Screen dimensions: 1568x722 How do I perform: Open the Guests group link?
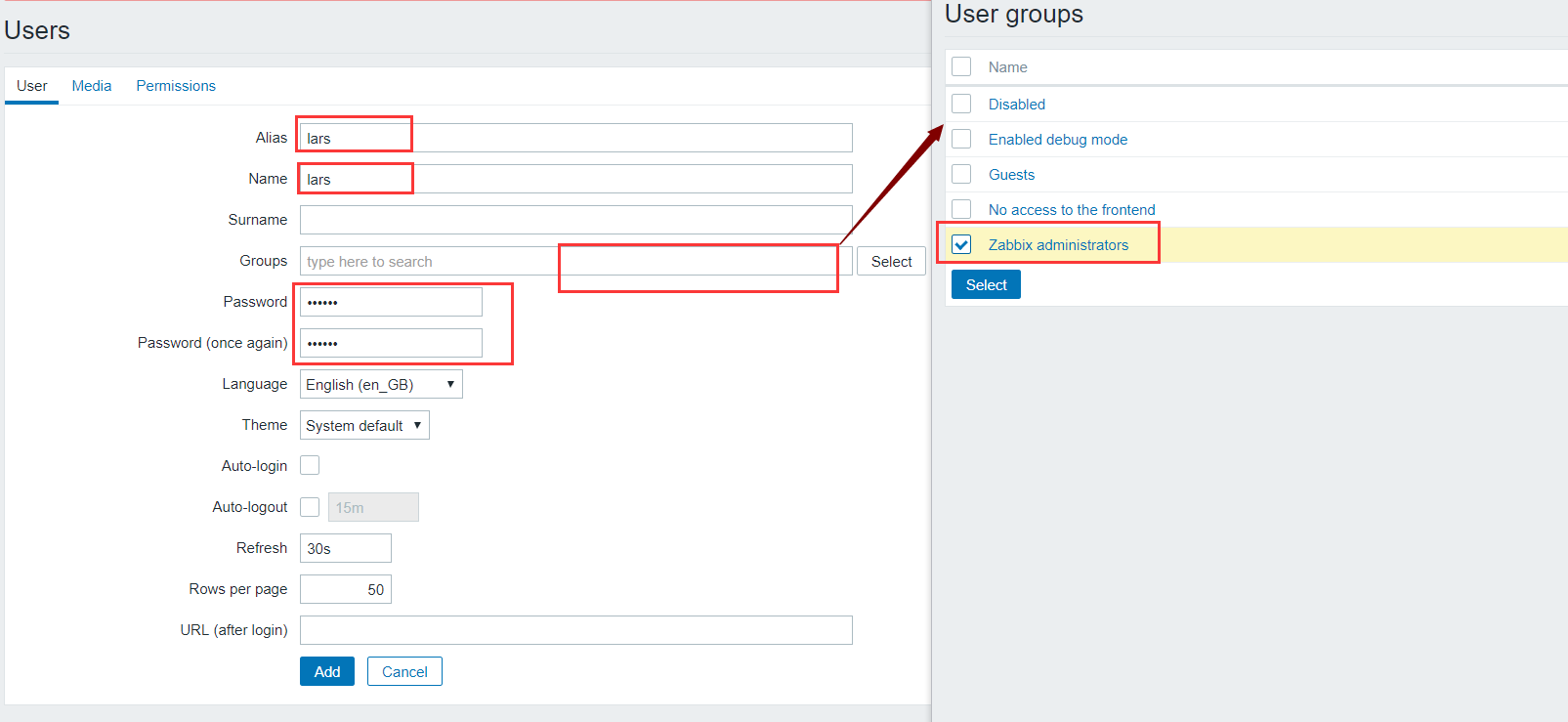pyautogui.click(x=1011, y=175)
